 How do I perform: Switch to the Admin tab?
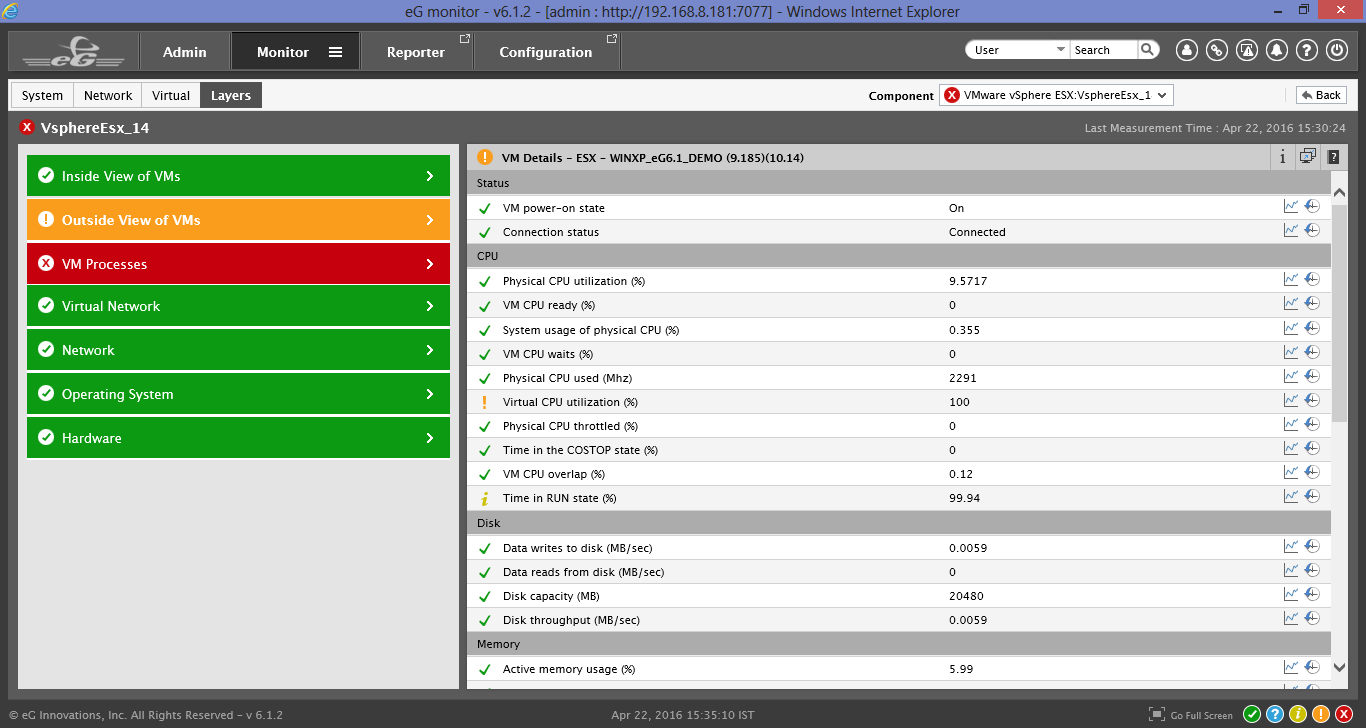[x=185, y=52]
